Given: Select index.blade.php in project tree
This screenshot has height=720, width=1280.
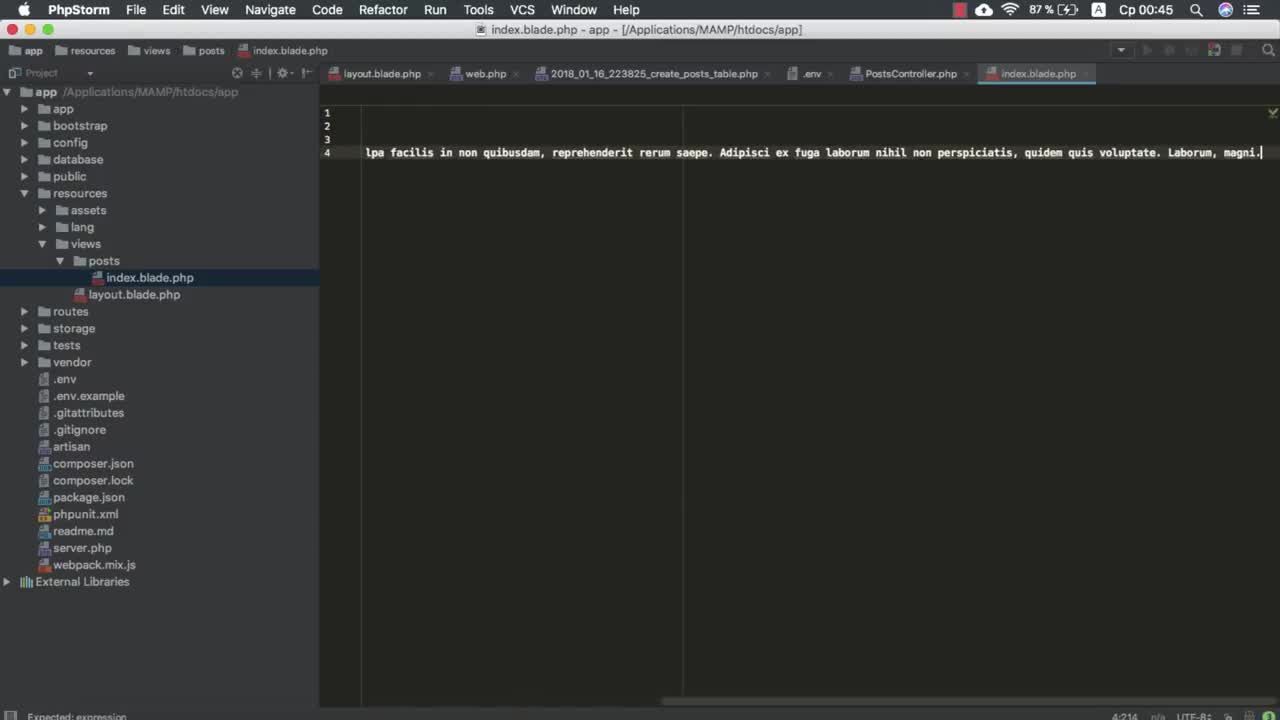Looking at the screenshot, I should [149, 278].
